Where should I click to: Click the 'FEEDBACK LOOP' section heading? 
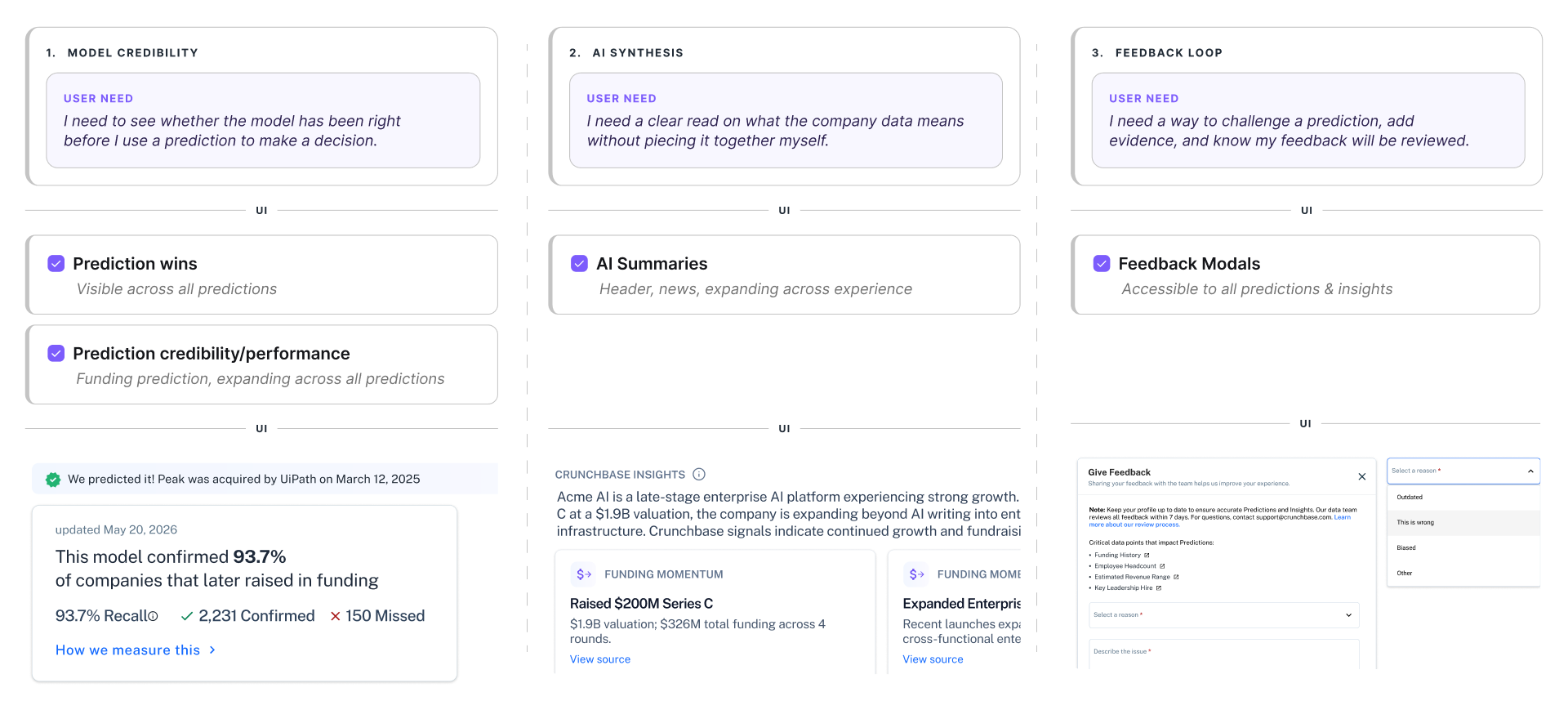coord(1169,53)
